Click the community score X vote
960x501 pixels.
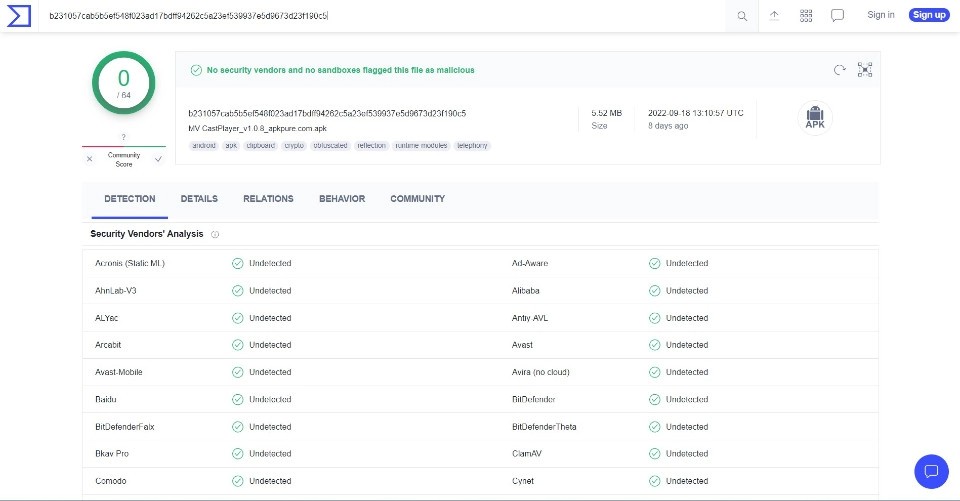(x=89, y=159)
